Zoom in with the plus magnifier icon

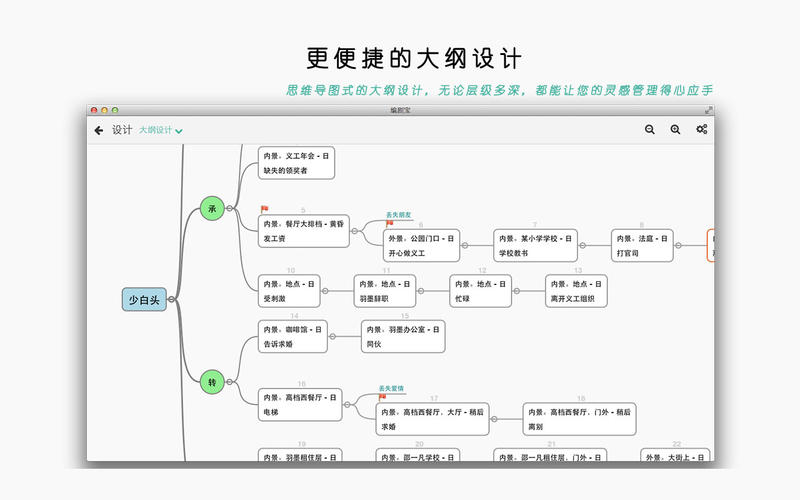676,130
